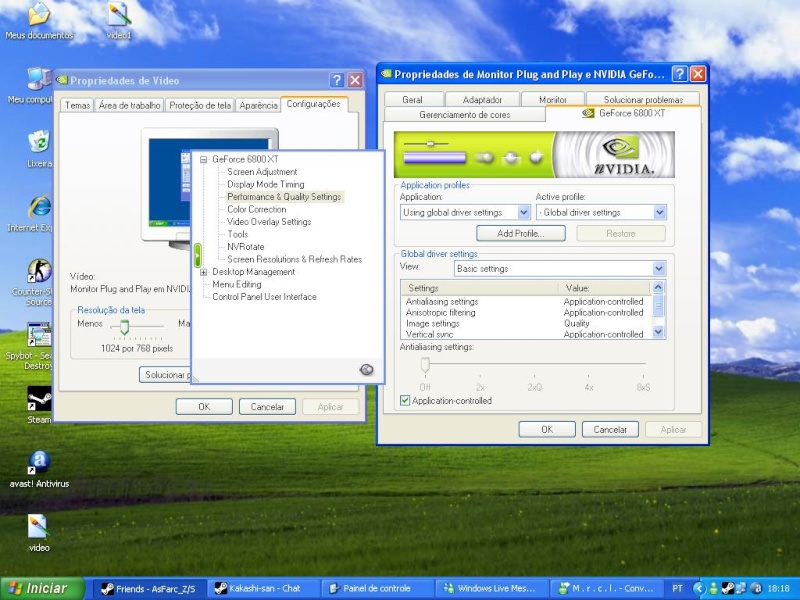Click the Windows Live Messenger tray icon
Viewport: 800px width, 600px height.
[713, 588]
